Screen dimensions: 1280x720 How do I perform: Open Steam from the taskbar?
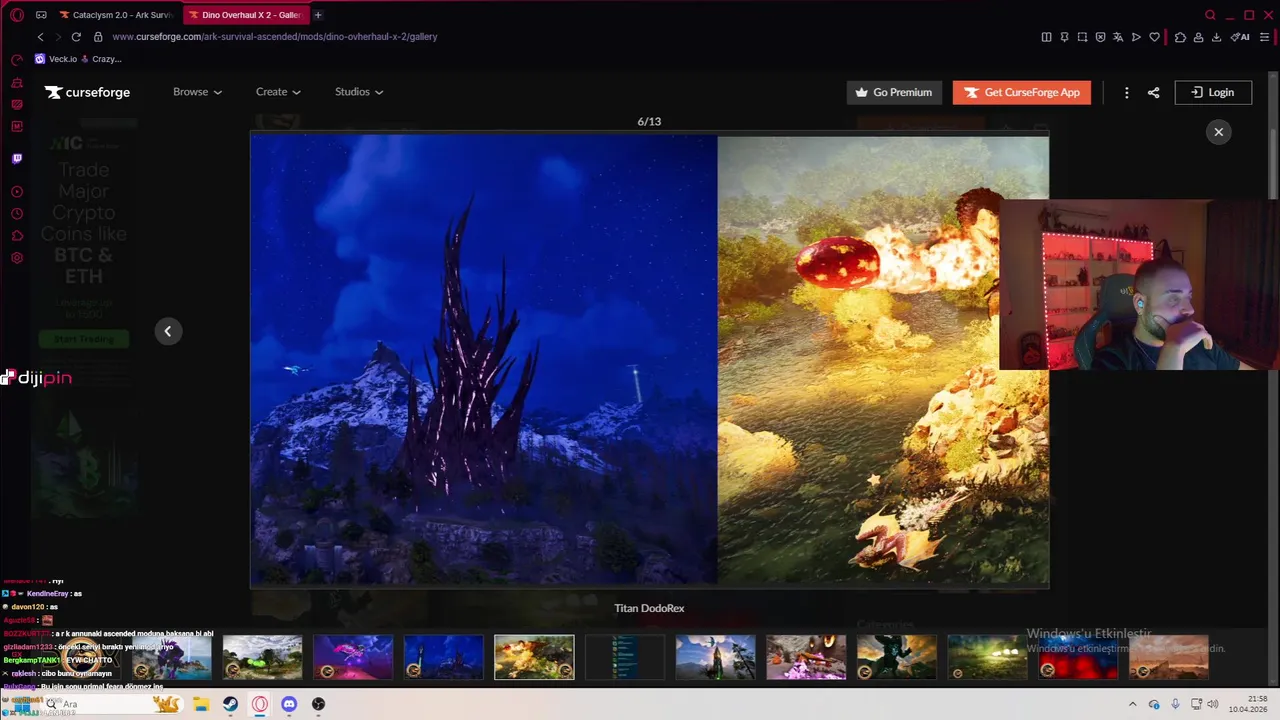[230, 704]
